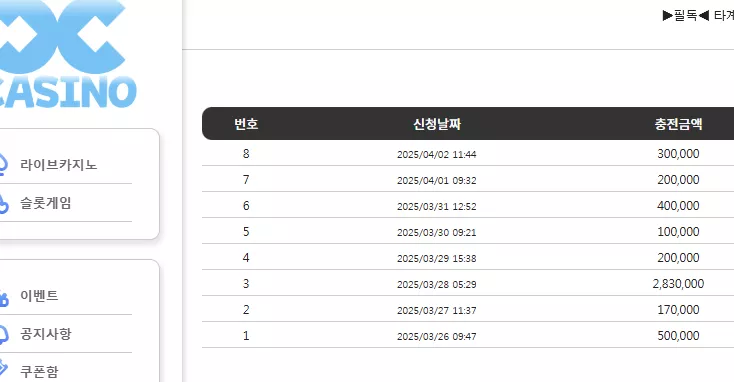Click the 번호 column header
Viewport: 734px width, 382px height.
click(x=246, y=124)
